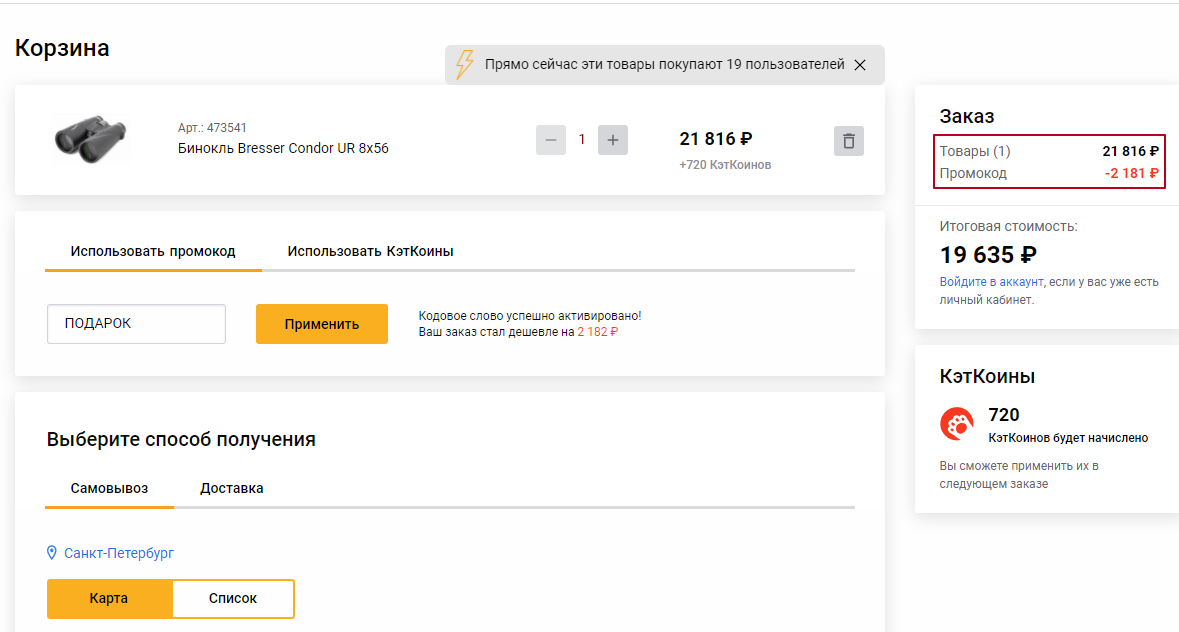
Task: Click the КэтКоины paw icon
Action: 957,425
